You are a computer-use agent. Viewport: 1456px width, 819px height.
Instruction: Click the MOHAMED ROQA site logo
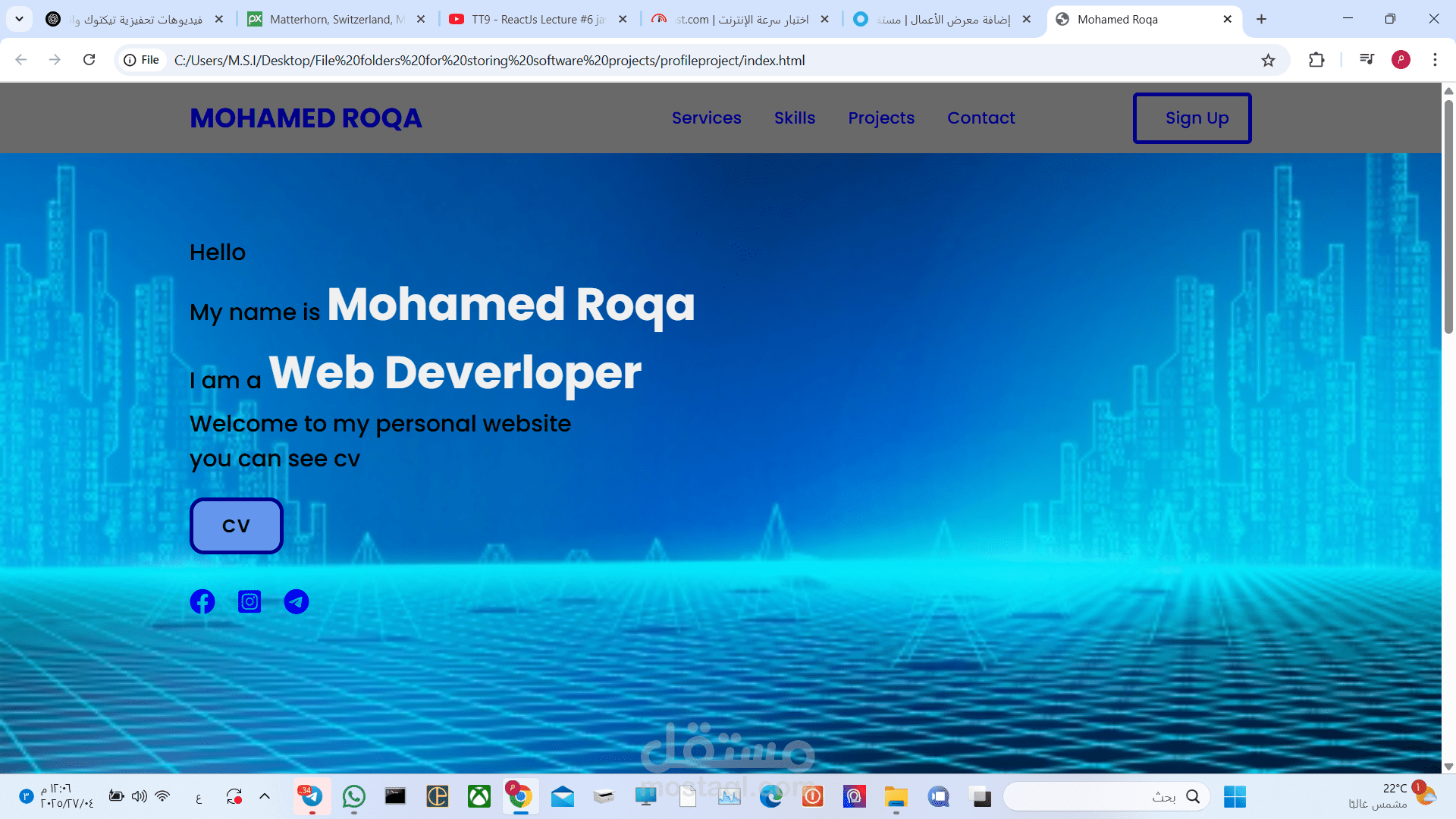click(306, 118)
